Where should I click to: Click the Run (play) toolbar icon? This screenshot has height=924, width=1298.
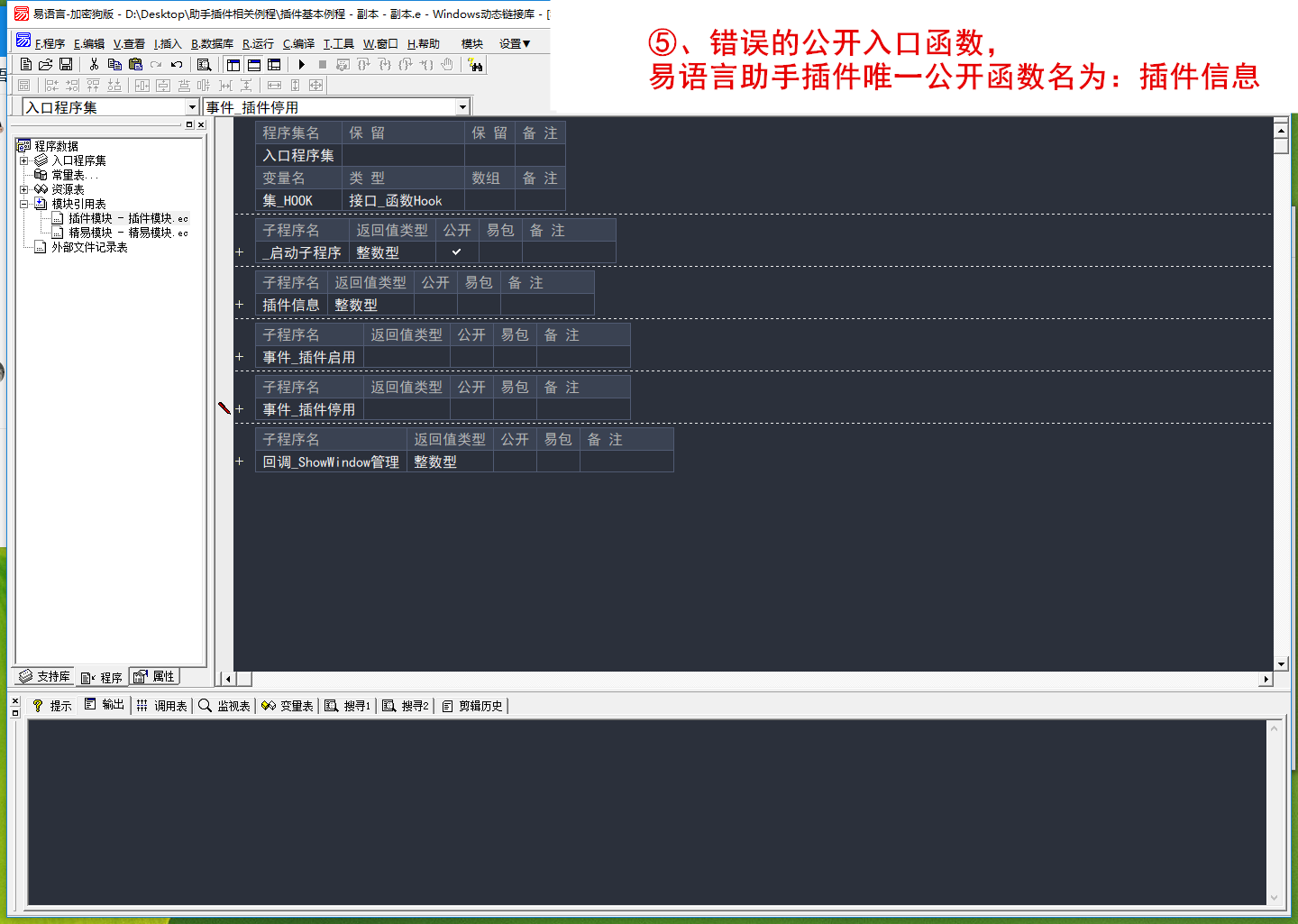coord(302,65)
